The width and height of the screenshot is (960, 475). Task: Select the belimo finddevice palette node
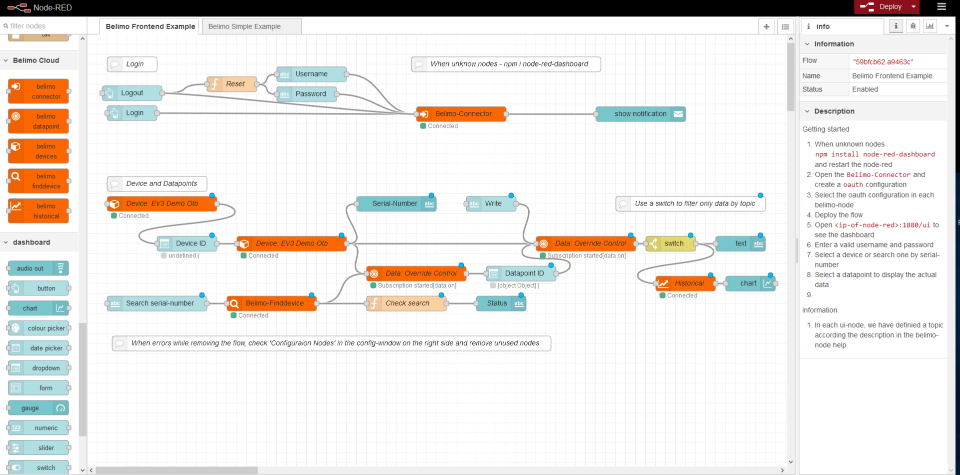pyautogui.click(x=39, y=180)
